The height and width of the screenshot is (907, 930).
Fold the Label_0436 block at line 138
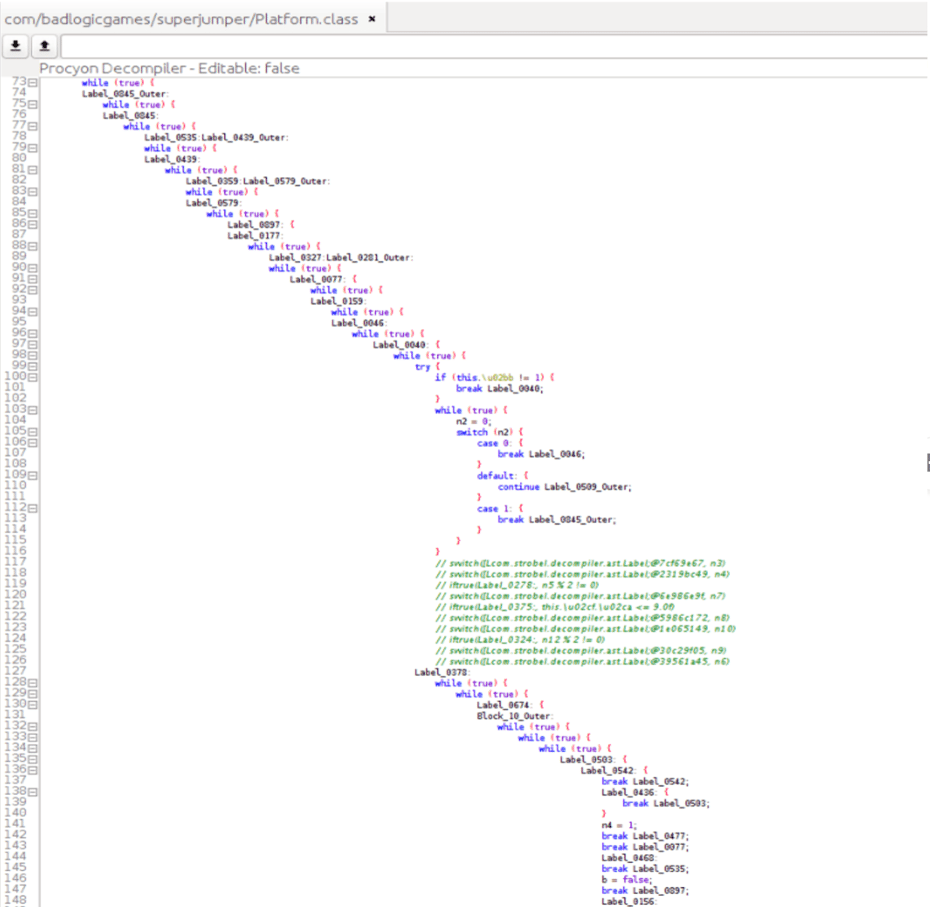click(x=33, y=791)
